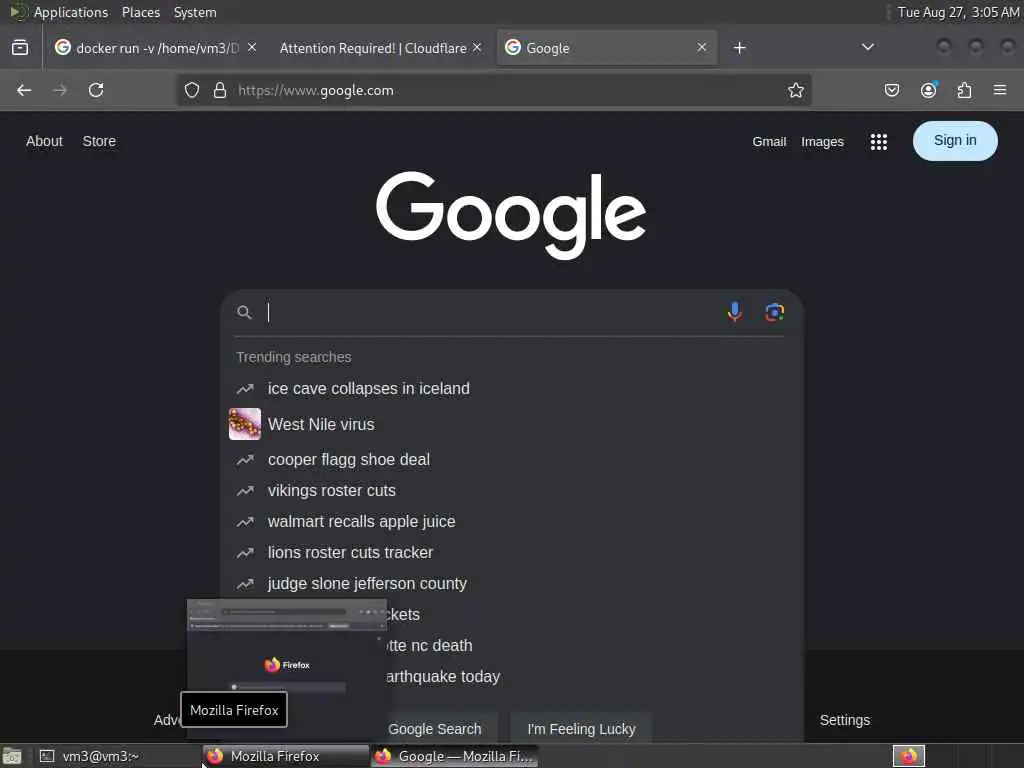This screenshot has height=768, width=1024.
Task: Open the vm3@vm3 terminal in taskbar
Action: point(116,756)
